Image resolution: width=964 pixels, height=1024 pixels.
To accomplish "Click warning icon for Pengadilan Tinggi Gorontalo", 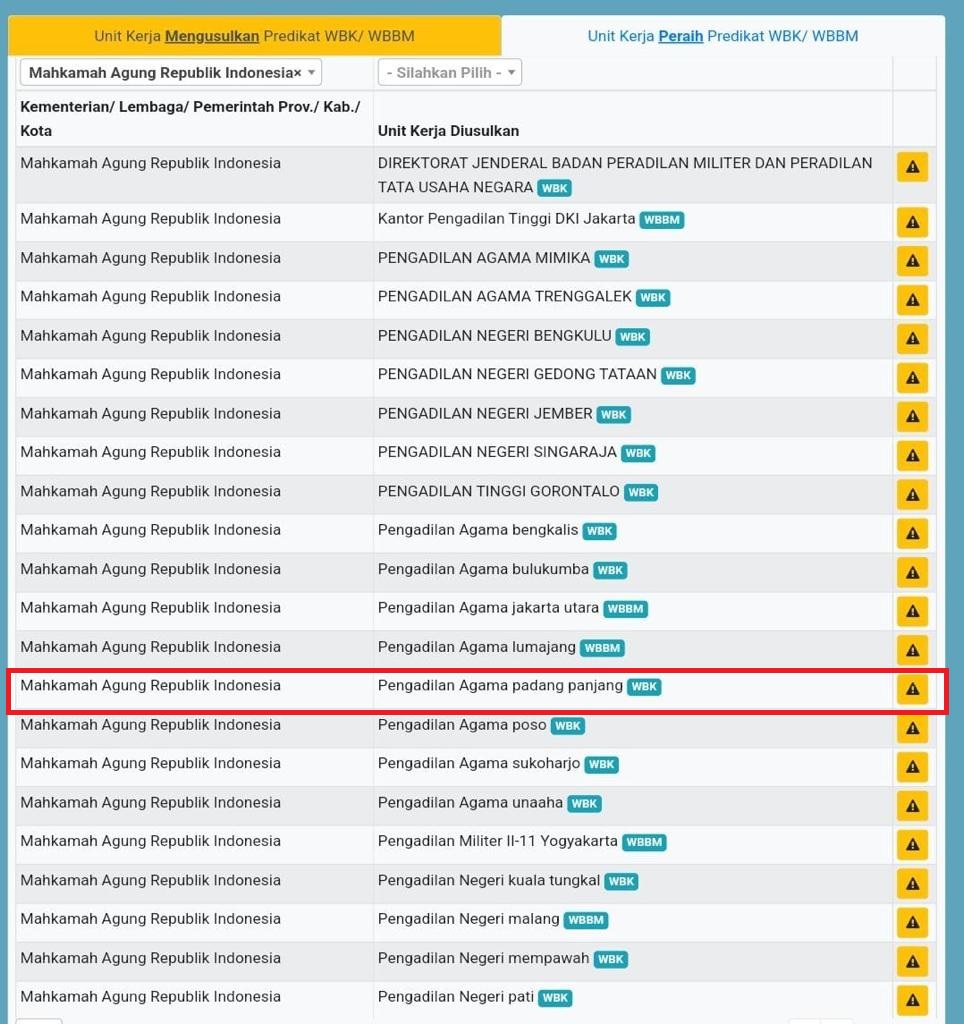I will (912, 495).
